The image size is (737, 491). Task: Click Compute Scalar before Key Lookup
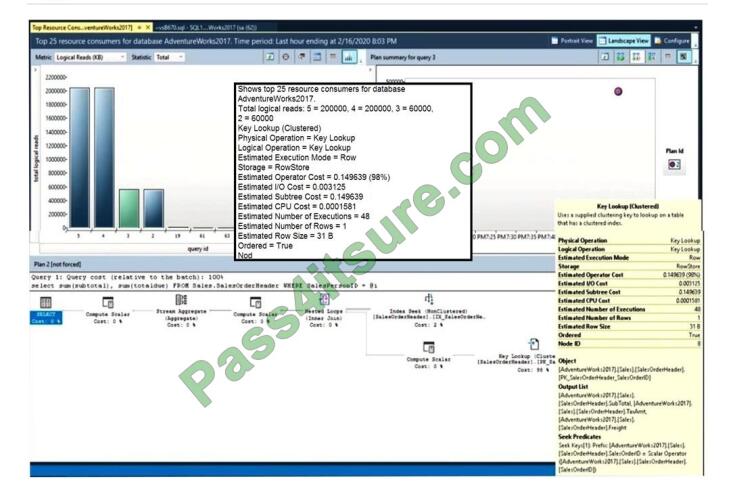click(x=428, y=355)
